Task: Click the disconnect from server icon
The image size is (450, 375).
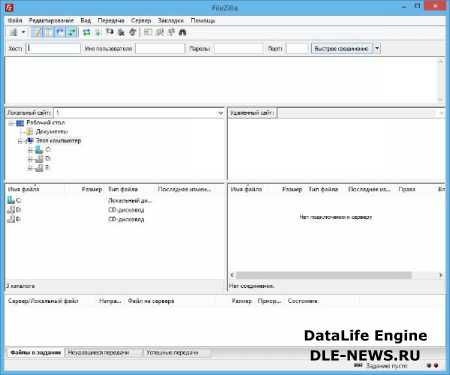Action: [121, 32]
